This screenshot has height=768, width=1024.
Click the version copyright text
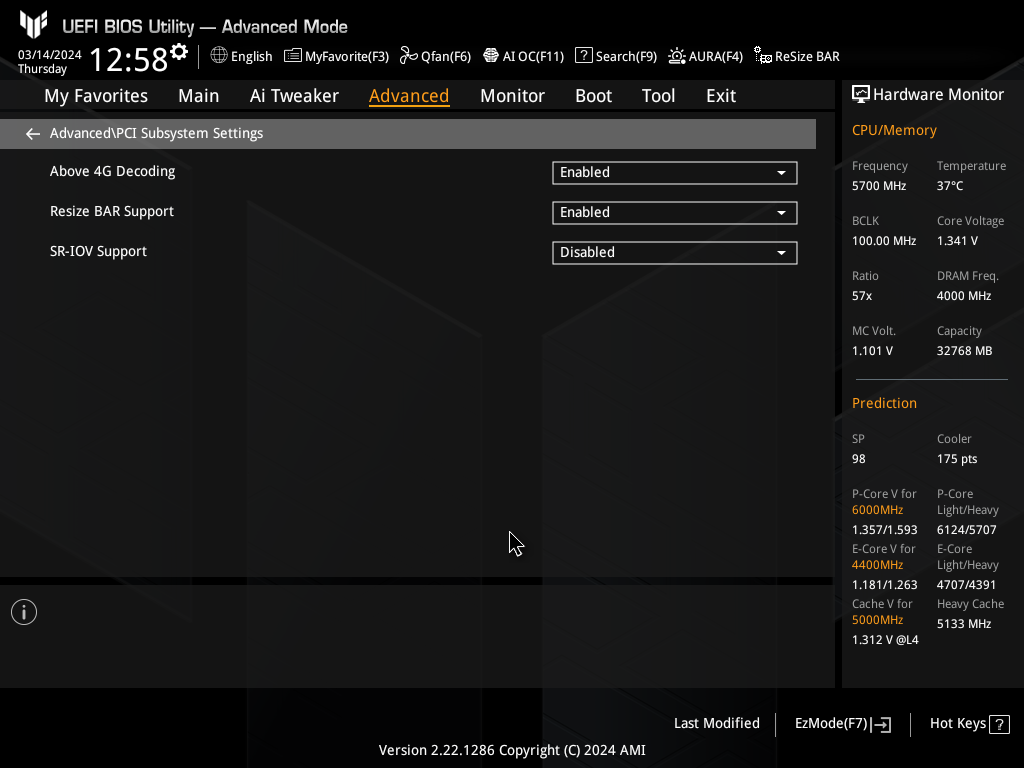coord(512,750)
